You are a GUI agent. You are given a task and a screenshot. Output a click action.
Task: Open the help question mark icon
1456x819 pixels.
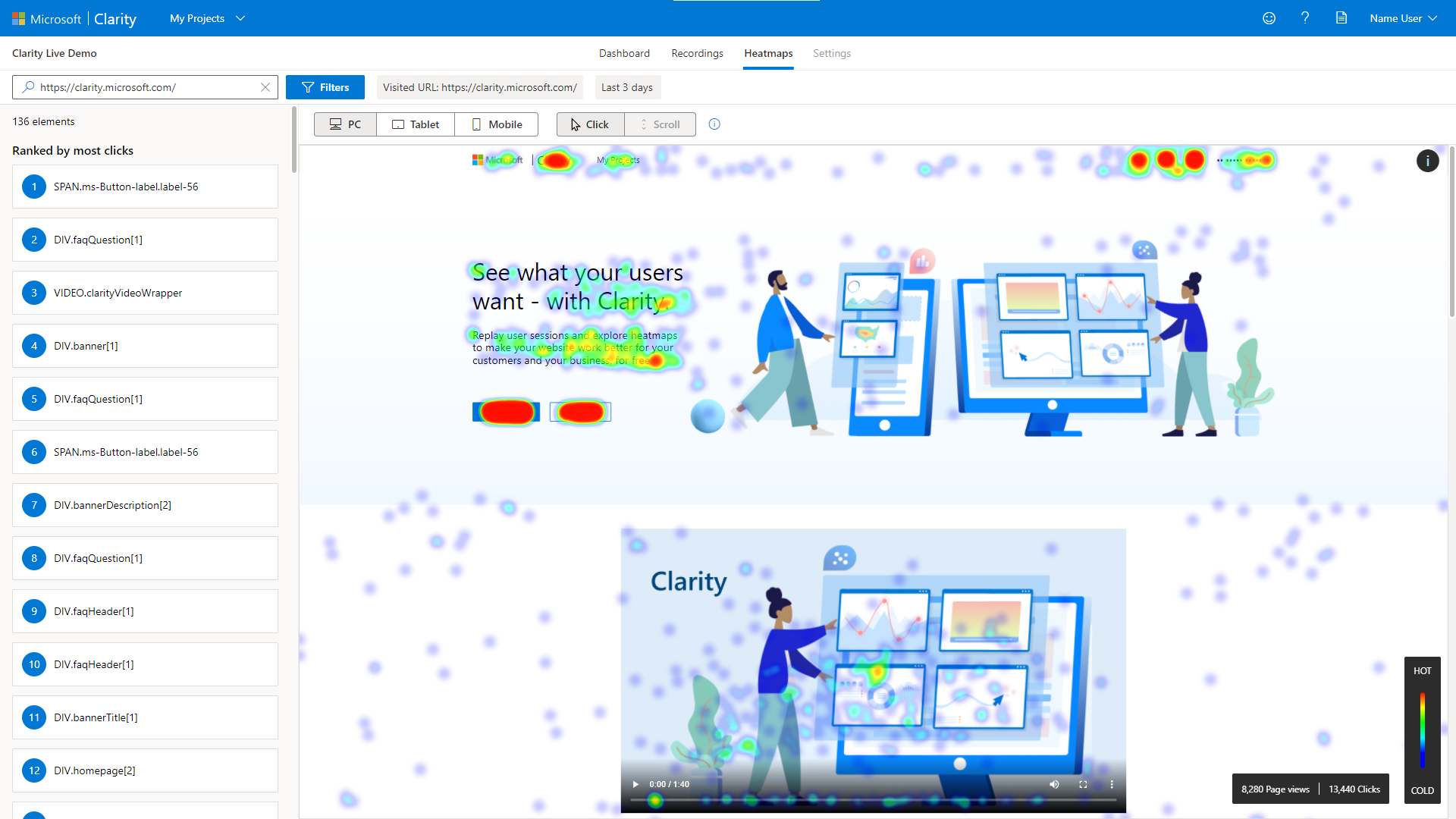[x=1305, y=18]
